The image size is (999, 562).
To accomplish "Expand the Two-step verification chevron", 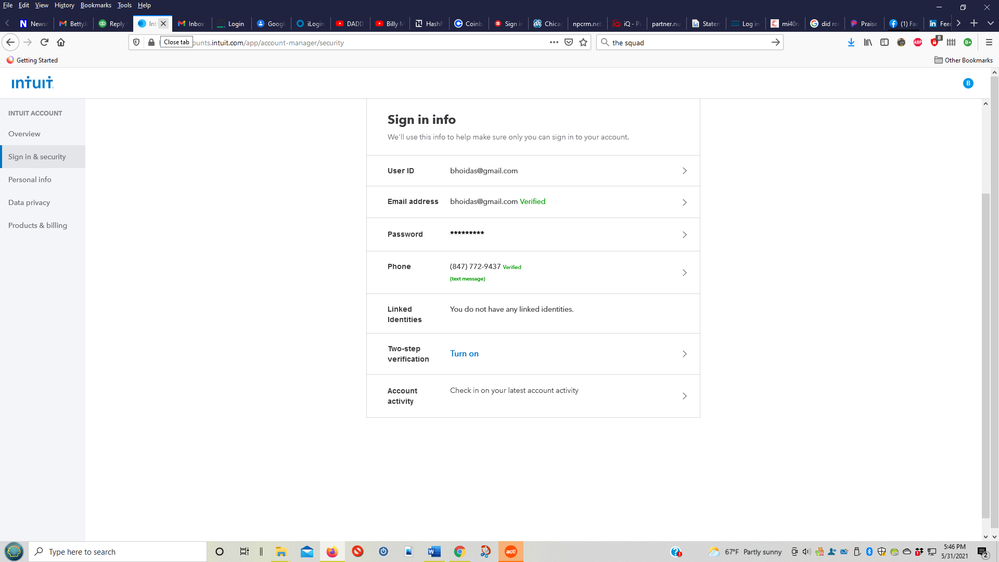I will tap(684, 354).
